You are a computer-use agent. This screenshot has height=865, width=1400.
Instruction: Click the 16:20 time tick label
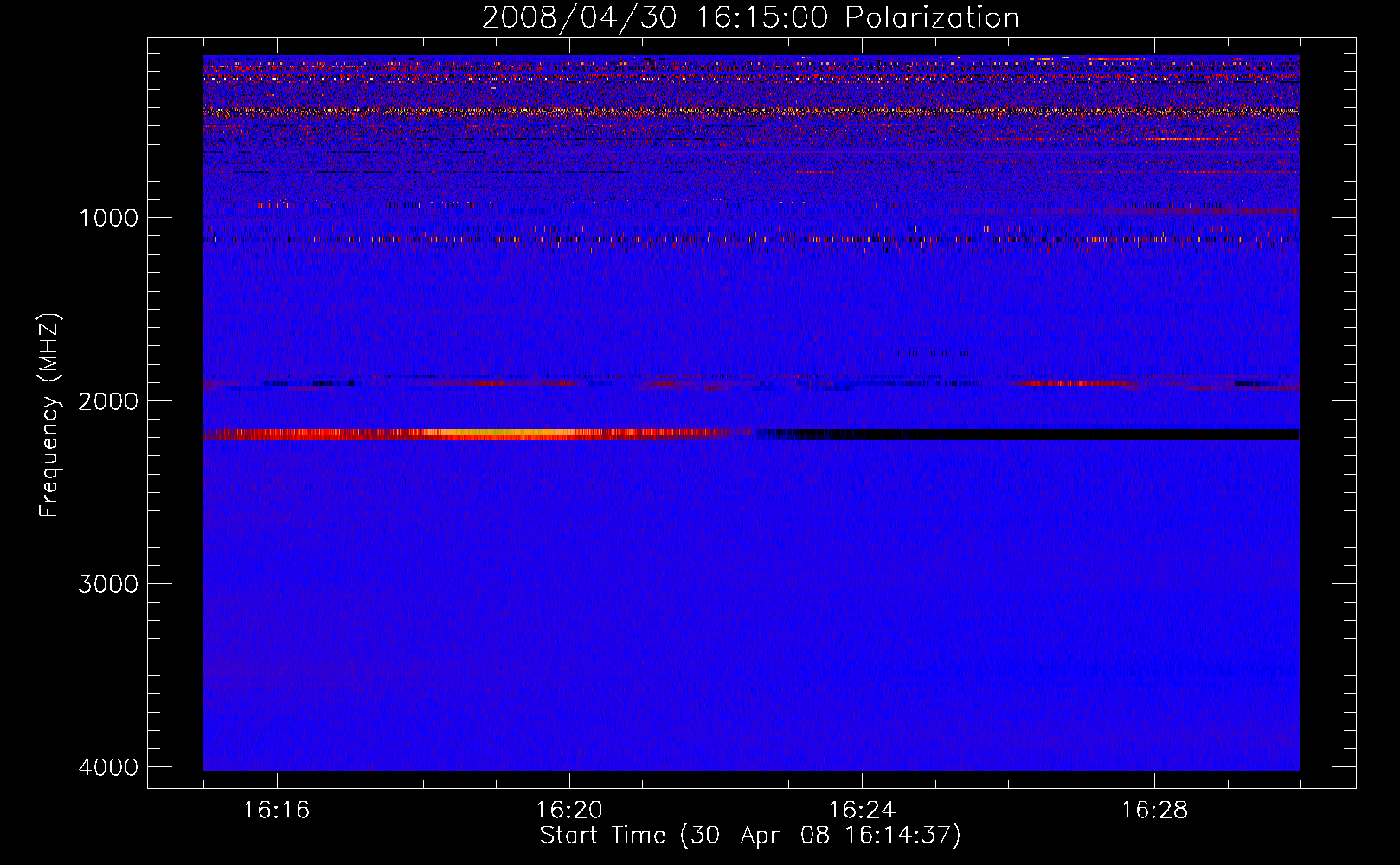click(569, 810)
